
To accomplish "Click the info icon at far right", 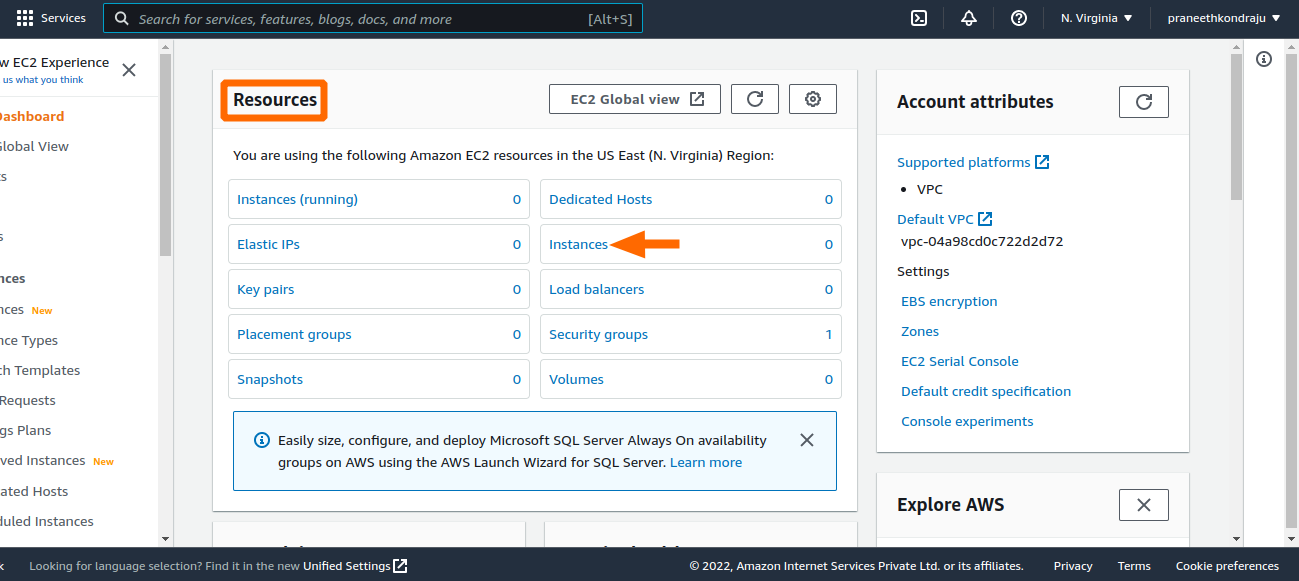I will pyautogui.click(x=1264, y=60).
